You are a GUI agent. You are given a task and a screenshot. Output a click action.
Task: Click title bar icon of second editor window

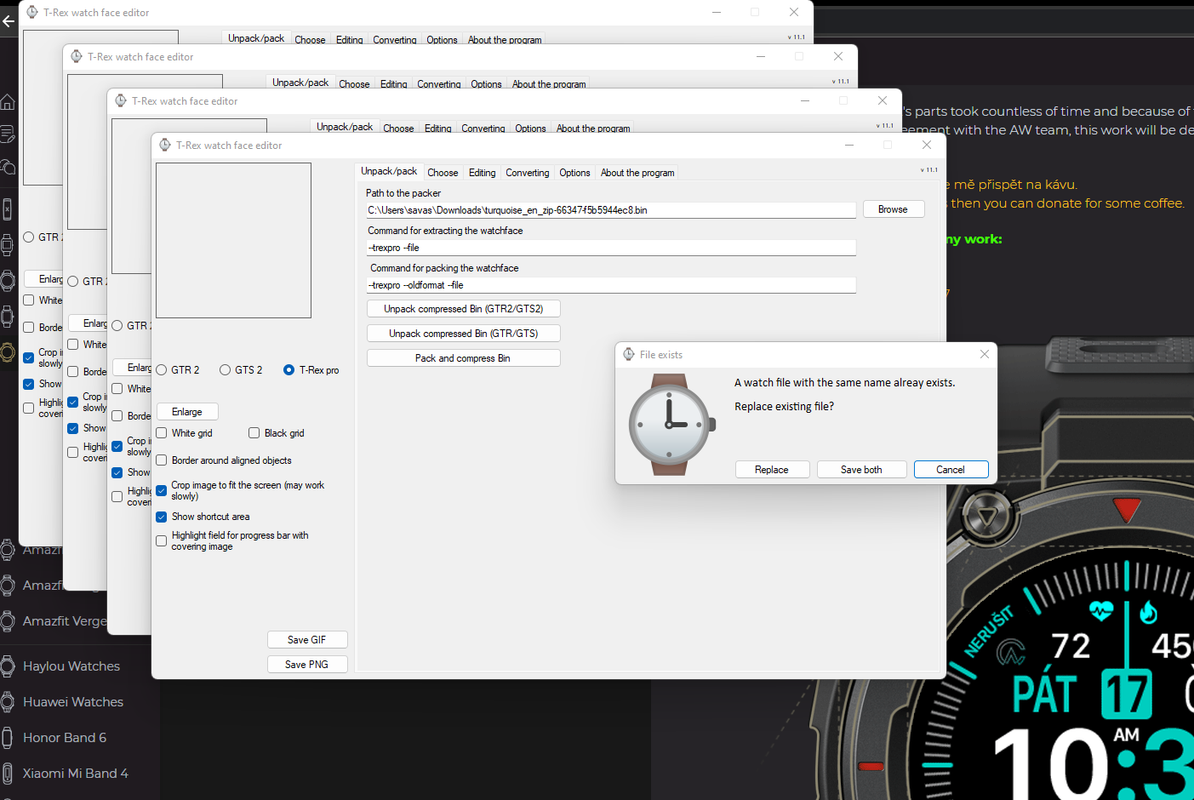[77, 56]
